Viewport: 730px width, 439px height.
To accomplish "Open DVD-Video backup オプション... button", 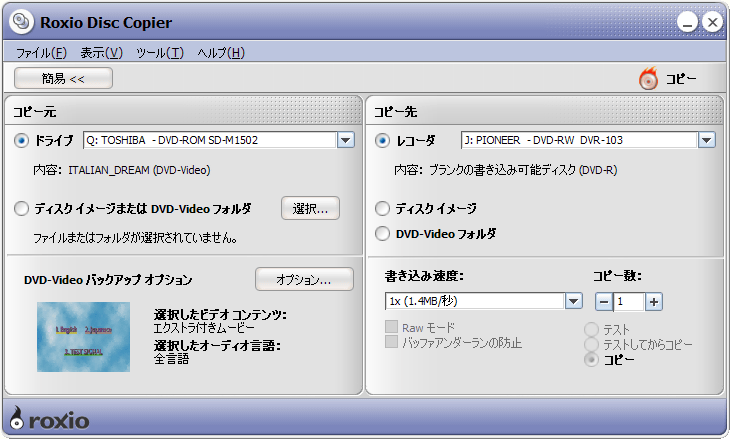I will (304, 279).
